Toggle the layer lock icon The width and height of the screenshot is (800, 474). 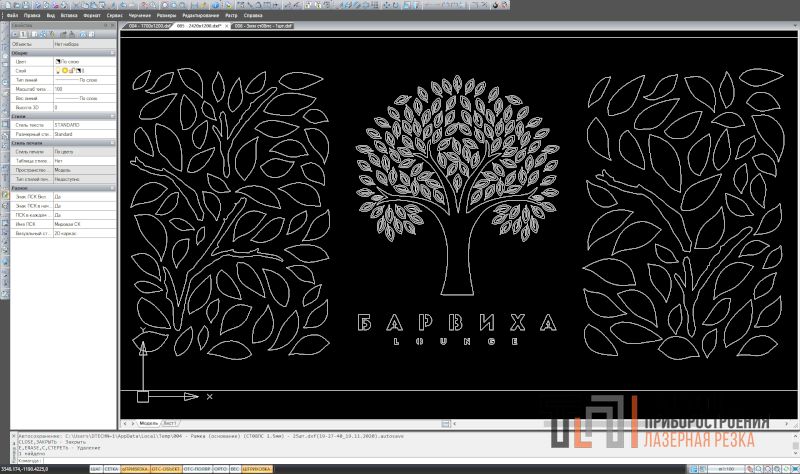[72, 71]
